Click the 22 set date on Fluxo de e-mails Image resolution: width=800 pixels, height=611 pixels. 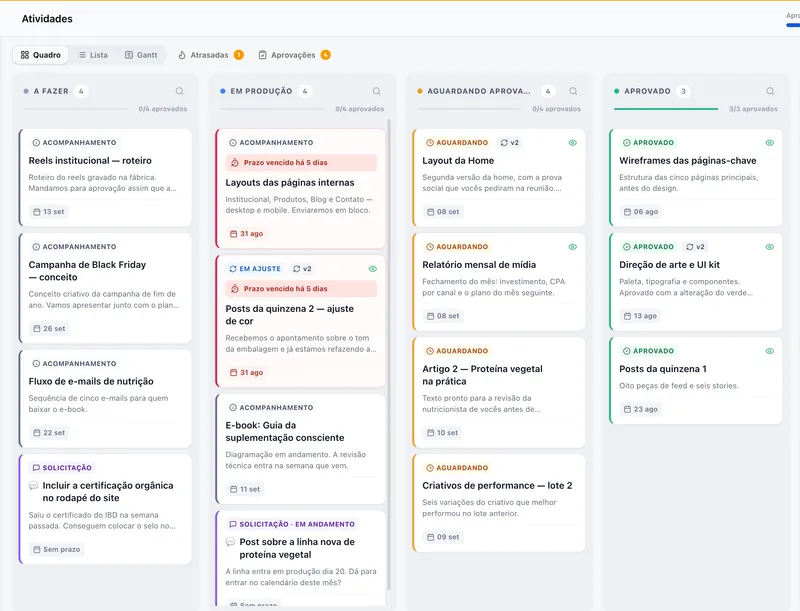[x=49, y=432]
